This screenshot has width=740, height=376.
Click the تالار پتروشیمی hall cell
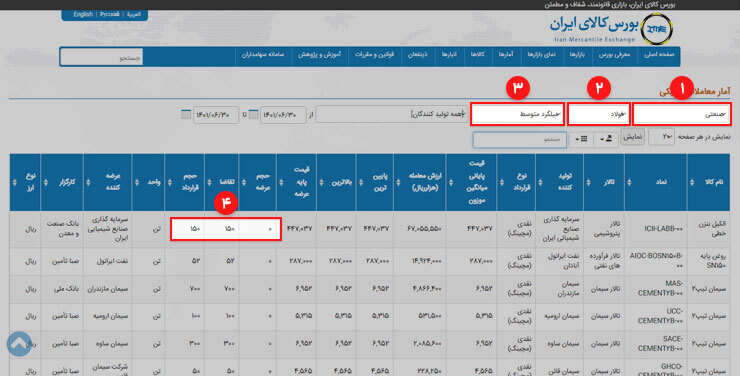pyautogui.click(x=605, y=228)
